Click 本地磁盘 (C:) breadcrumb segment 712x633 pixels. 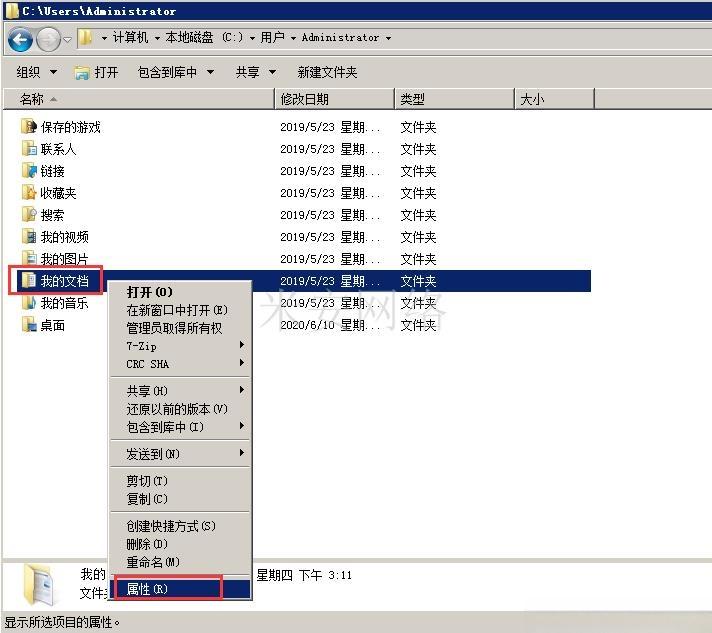pos(204,38)
